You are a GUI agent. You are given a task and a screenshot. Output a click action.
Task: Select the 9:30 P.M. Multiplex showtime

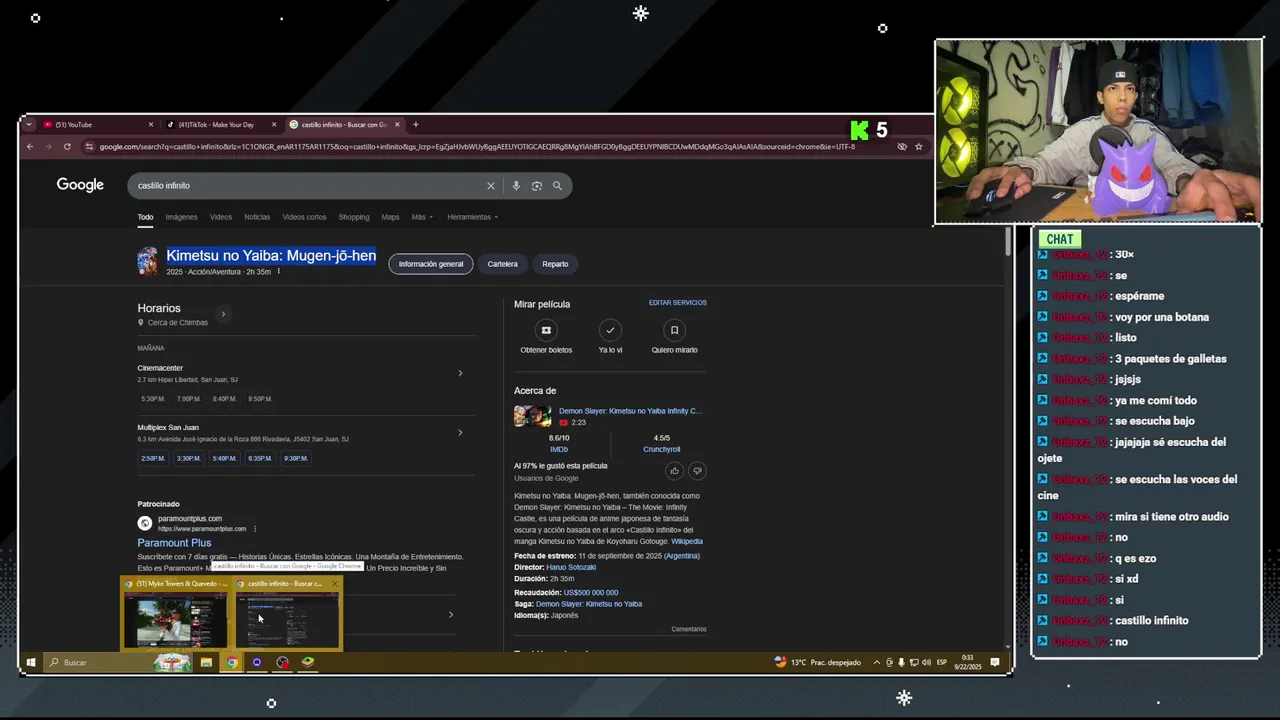(x=296, y=458)
